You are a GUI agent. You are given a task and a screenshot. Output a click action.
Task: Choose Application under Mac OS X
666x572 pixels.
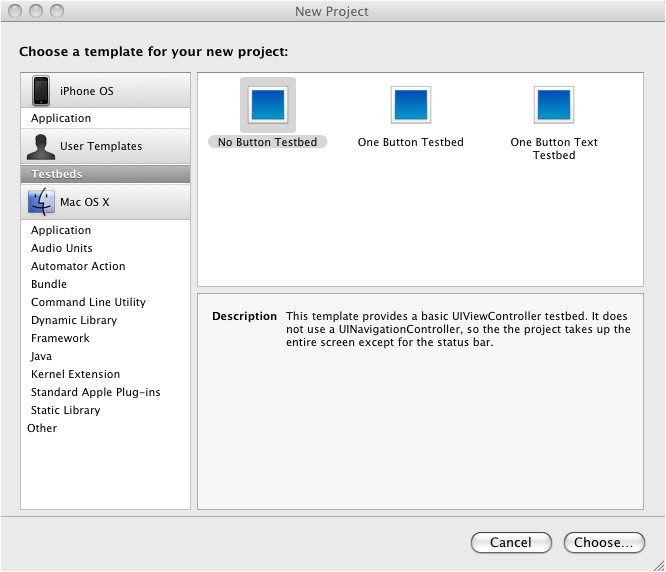tap(61, 230)
